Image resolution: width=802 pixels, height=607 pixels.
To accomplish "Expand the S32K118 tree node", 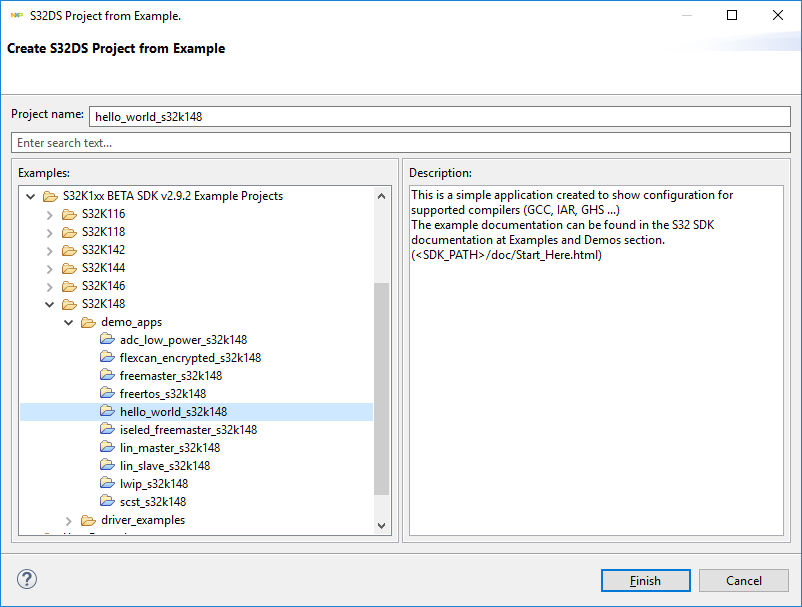I will 50,233.
